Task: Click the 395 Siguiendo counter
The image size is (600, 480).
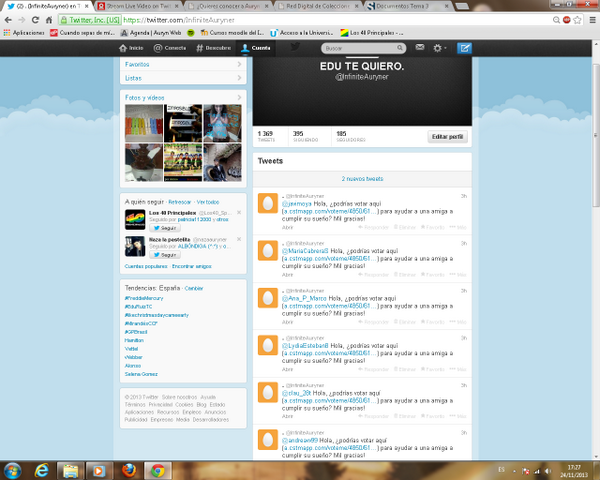Action: [x=305, y=136]
